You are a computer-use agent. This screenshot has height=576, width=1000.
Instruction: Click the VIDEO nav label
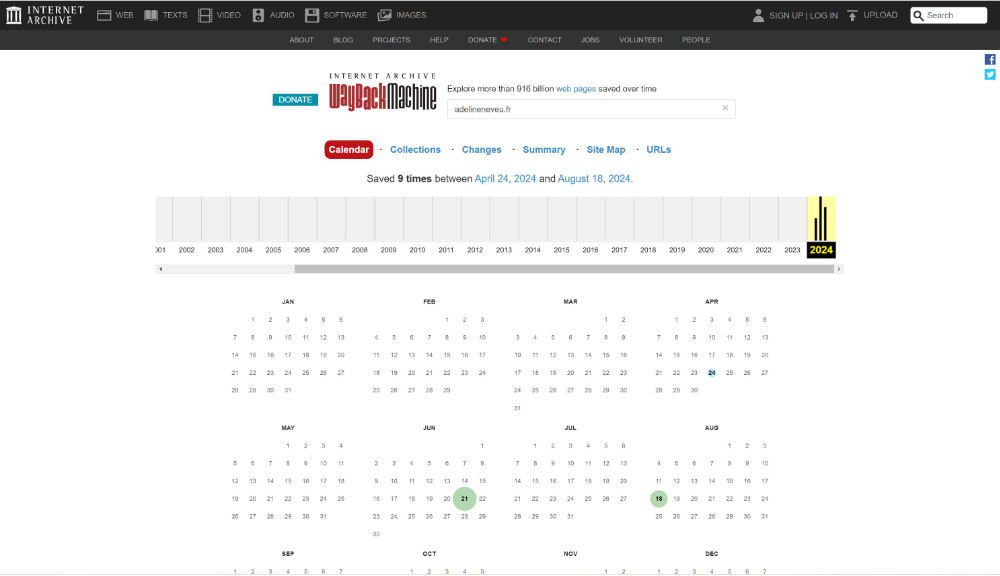tap(228, 15)
